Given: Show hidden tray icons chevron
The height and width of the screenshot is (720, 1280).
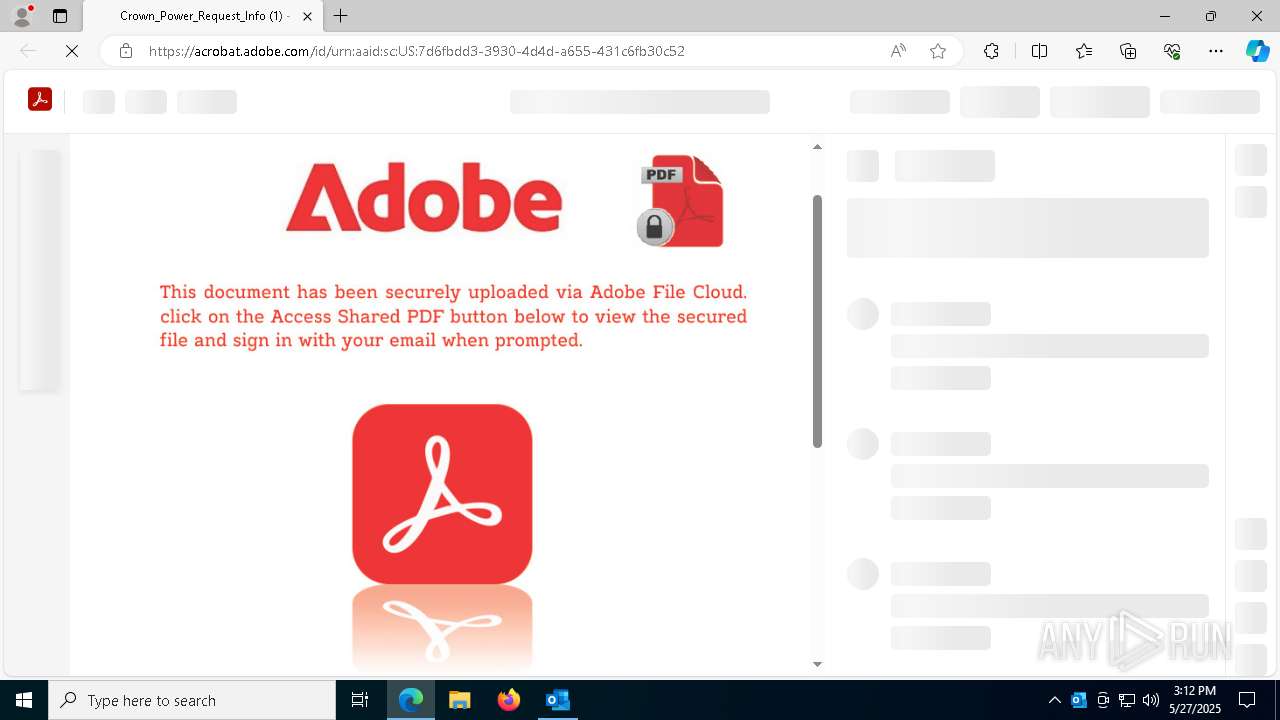Looking at the screenshot, I should coord(1054,700).
